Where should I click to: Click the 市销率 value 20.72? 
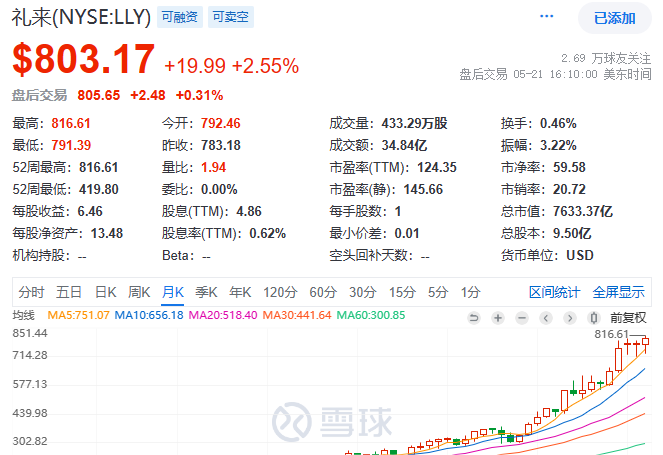point(569,189)
